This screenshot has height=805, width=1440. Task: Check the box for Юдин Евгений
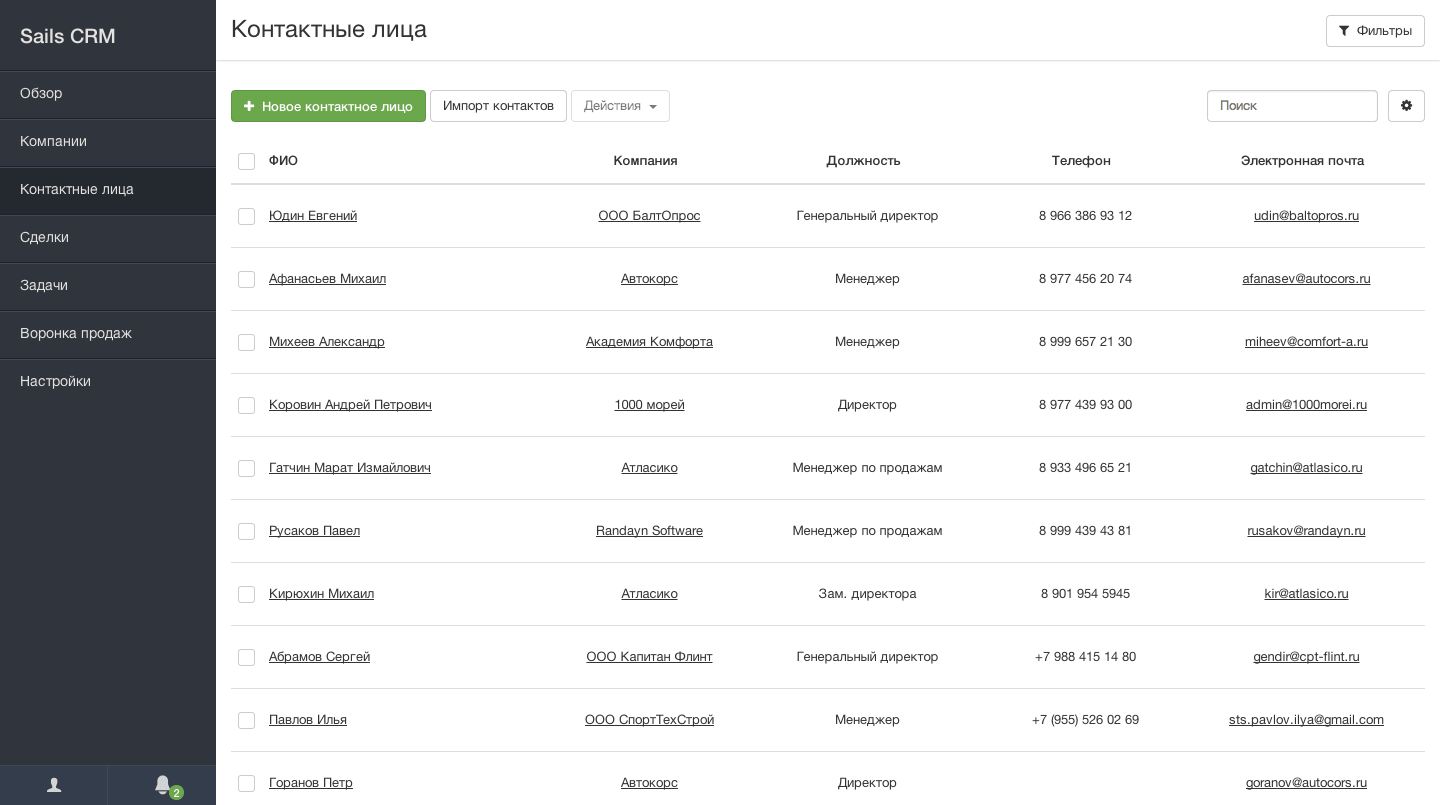[x=247, y=217]
